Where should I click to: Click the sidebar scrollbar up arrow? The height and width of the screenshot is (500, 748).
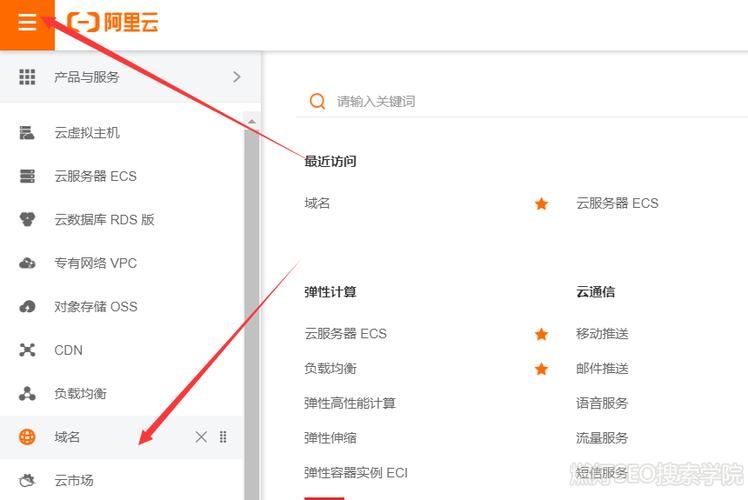[x=251, y=122]
